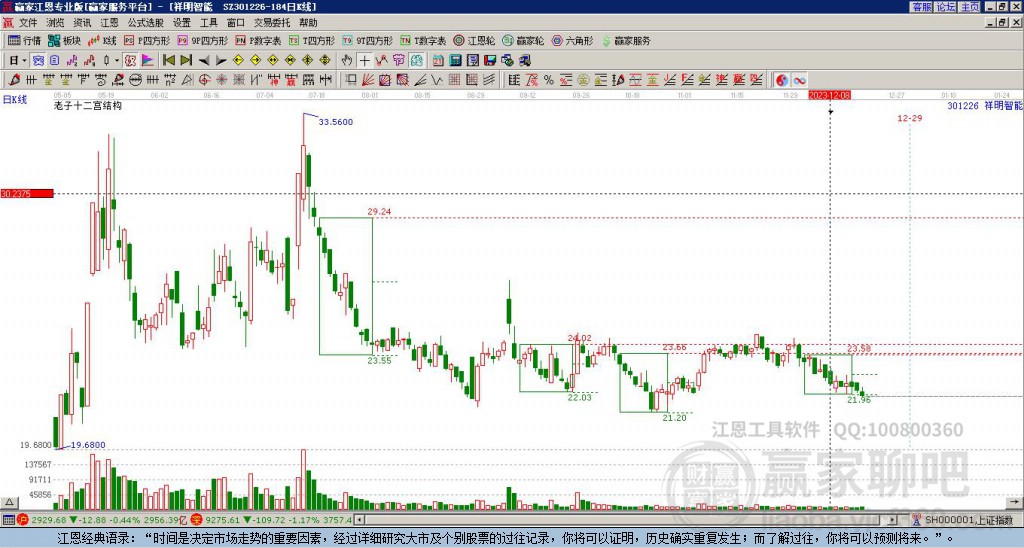Open the T四方形 tool
Viewport: 1024px width, 548px height.
tap(312, 40)
